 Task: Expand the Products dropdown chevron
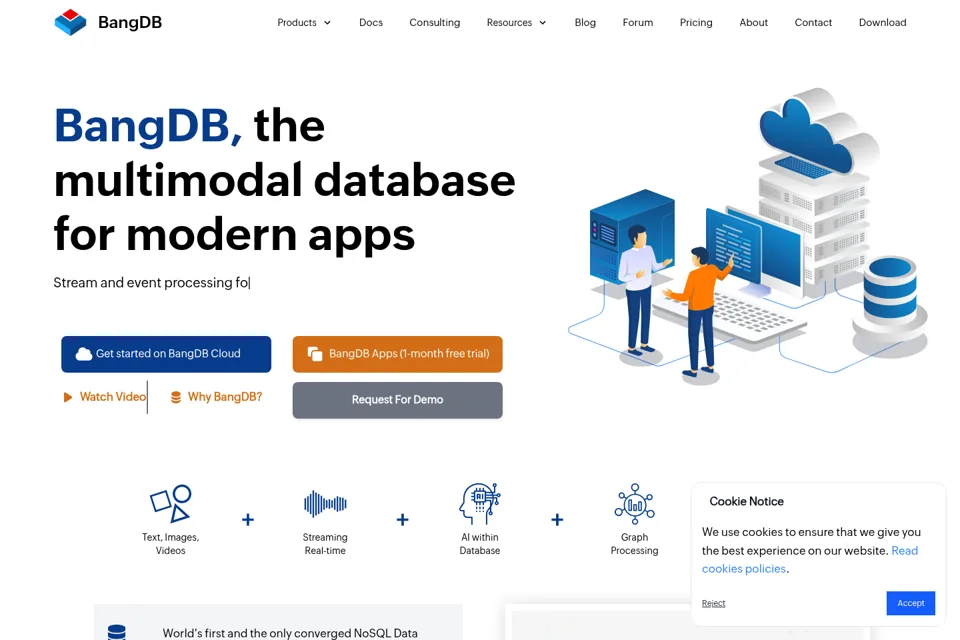pyautogui.click(x=328, y=23)
